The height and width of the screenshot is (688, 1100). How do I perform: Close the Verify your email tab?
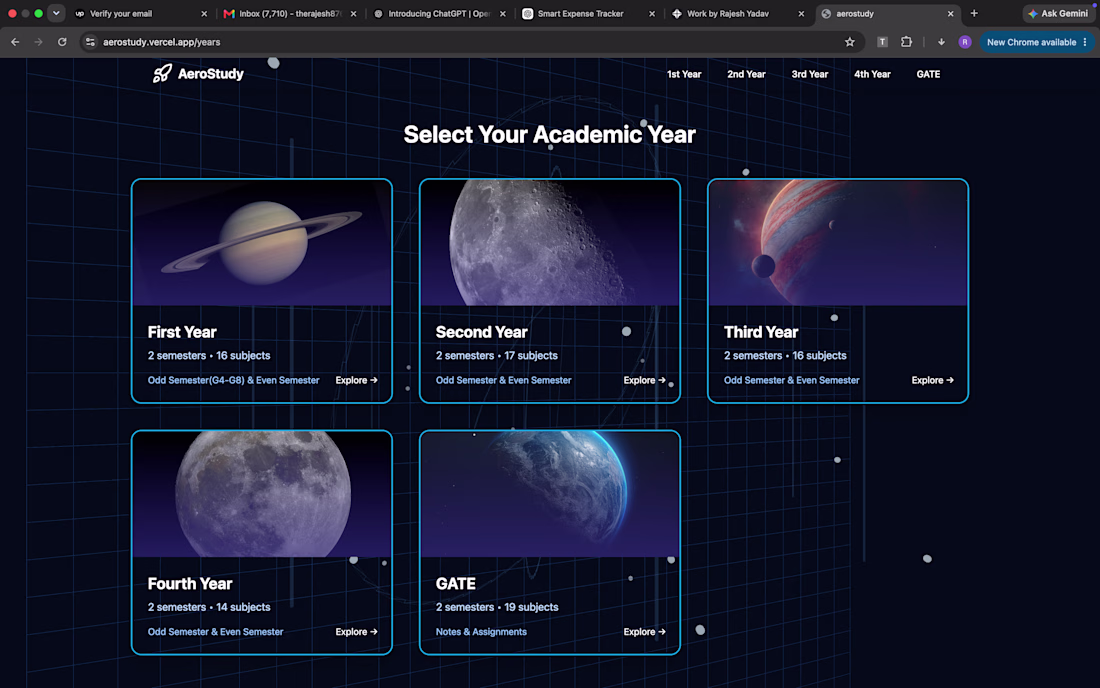pyautogui.click(x=204, y=13)
